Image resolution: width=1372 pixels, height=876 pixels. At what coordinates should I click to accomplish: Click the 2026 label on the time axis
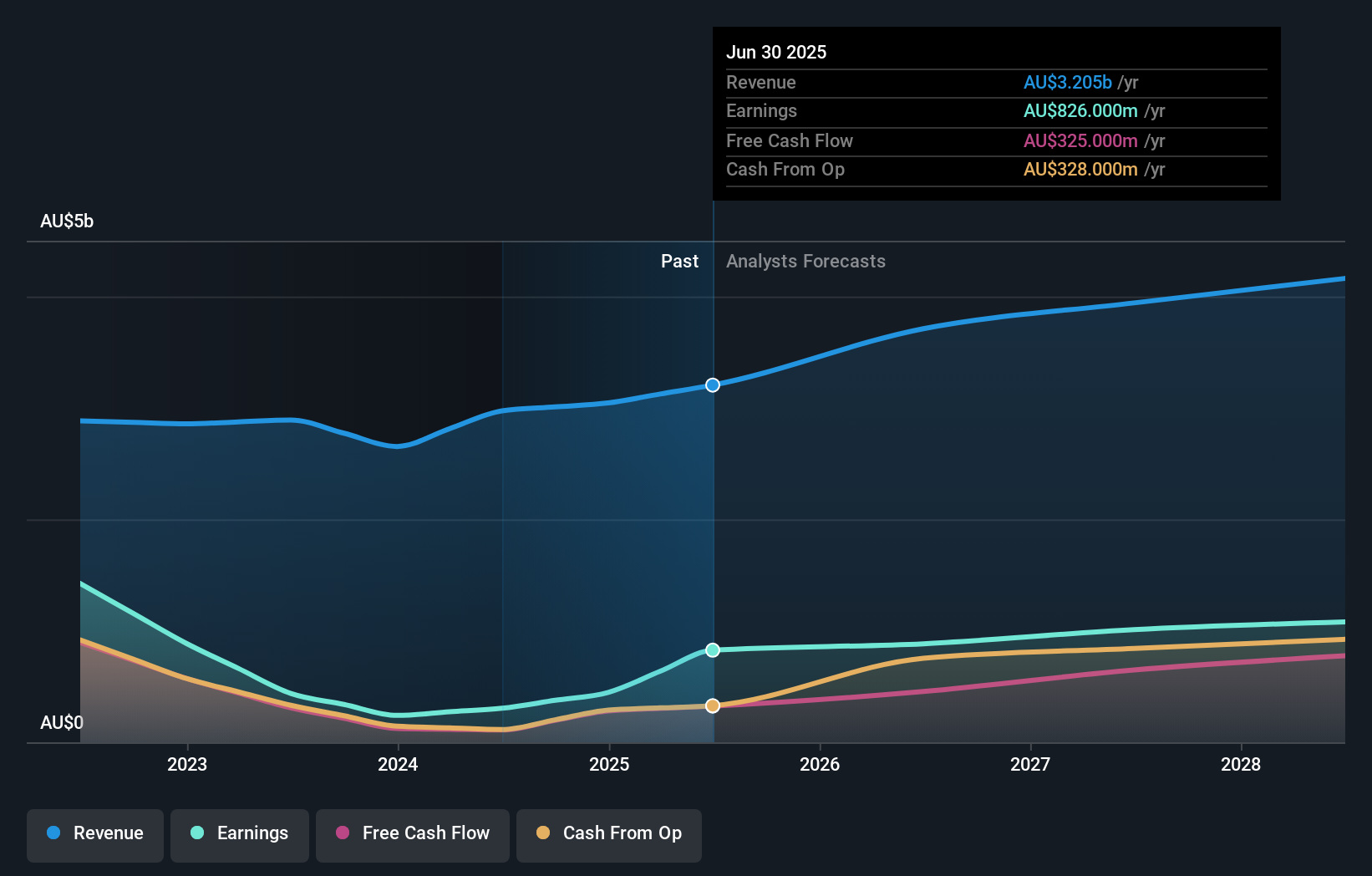[821, 764]
